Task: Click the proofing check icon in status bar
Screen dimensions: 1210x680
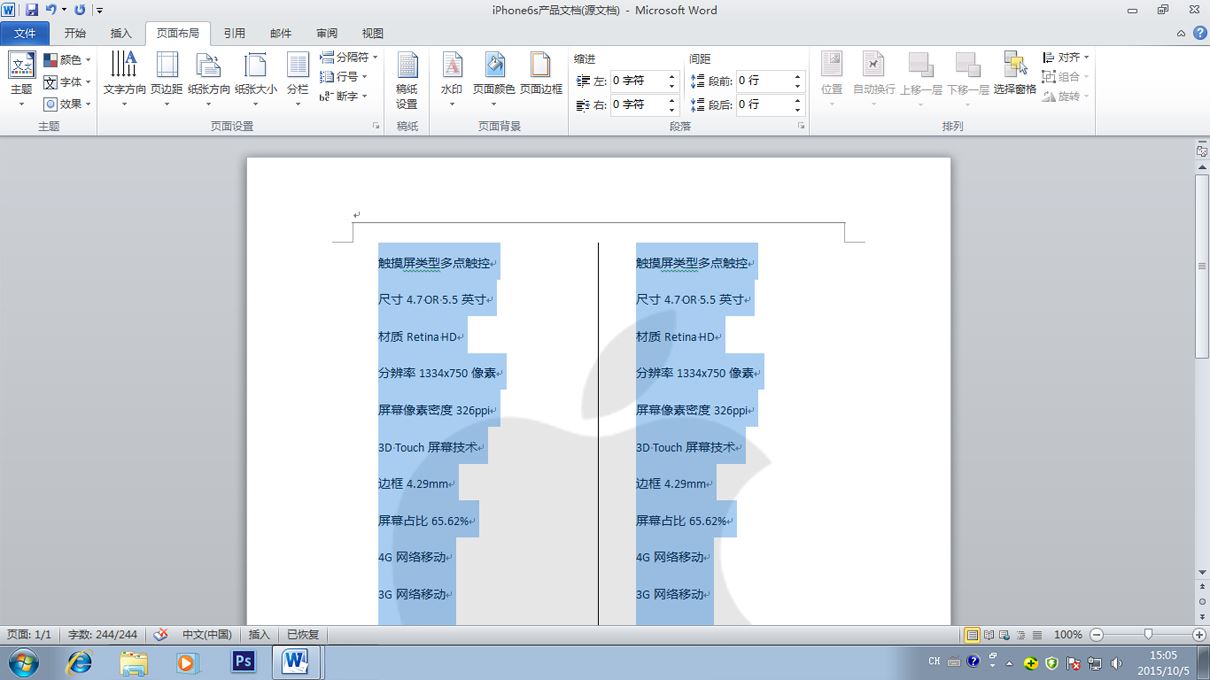Action: point(160,634)
